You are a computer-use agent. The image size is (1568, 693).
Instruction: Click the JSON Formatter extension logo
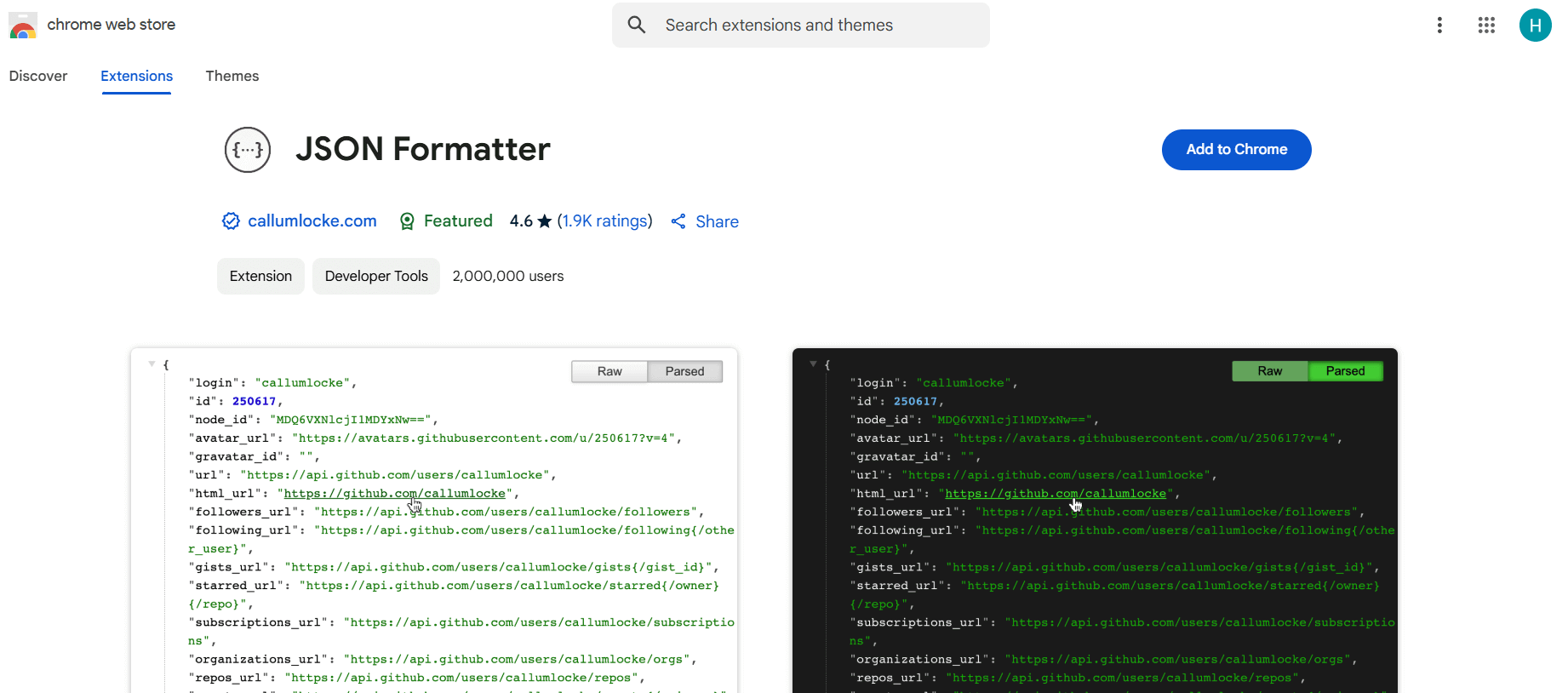point(248,150)
